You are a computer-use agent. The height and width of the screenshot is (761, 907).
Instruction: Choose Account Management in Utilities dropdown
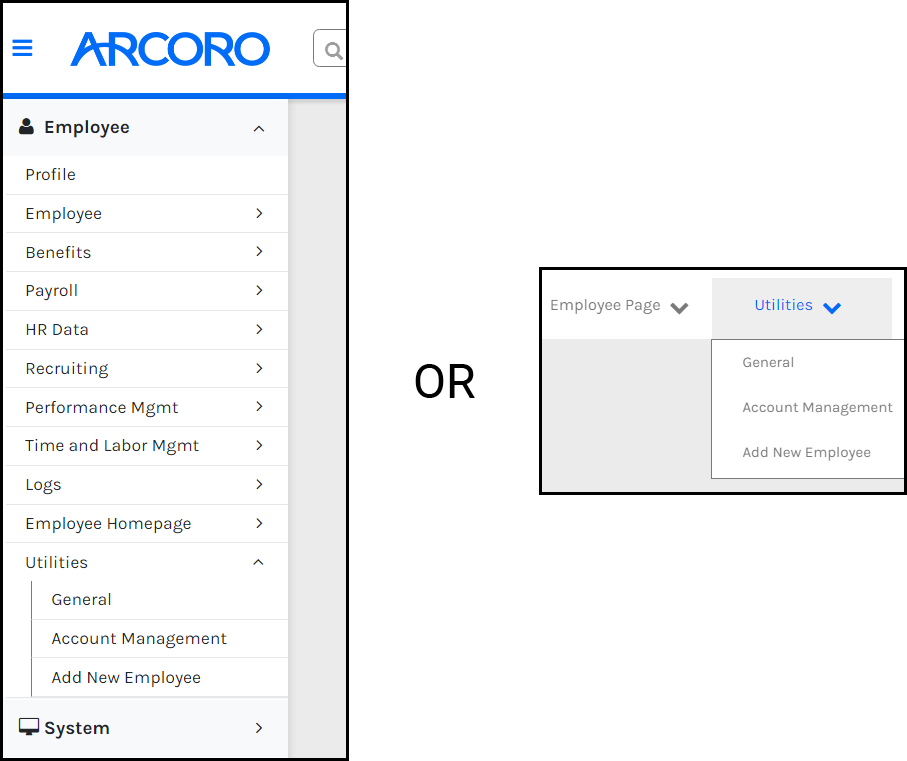817,408
